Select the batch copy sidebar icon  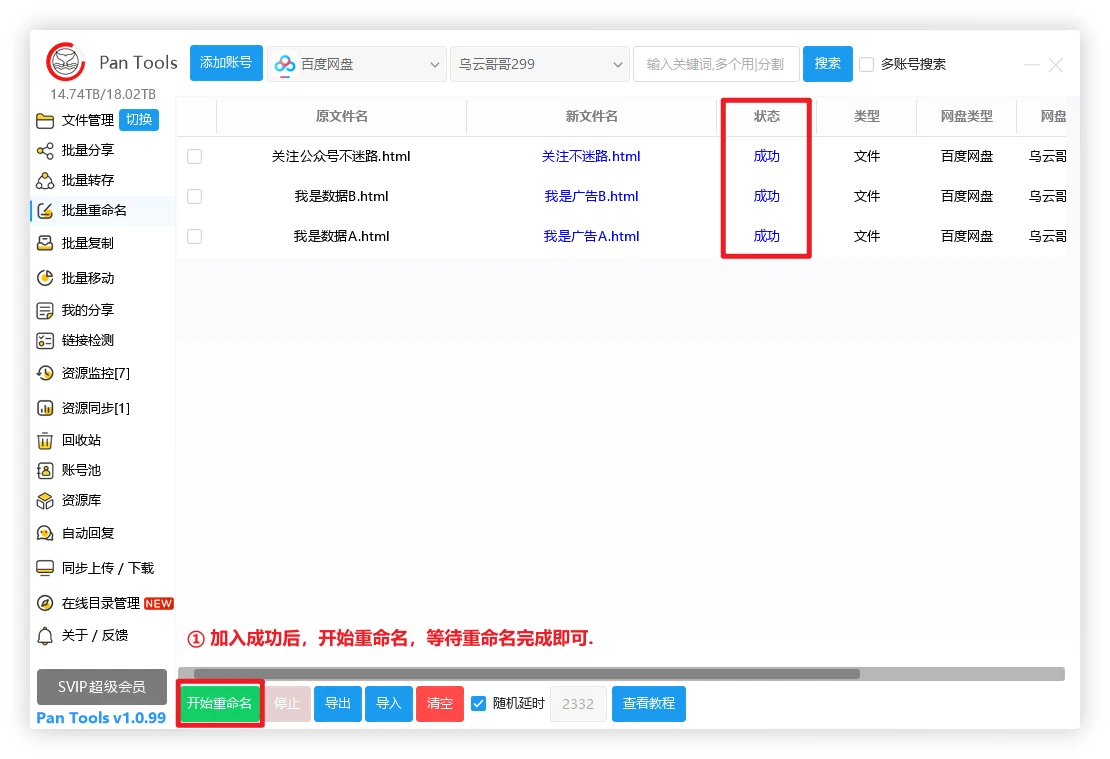[45, 243]
